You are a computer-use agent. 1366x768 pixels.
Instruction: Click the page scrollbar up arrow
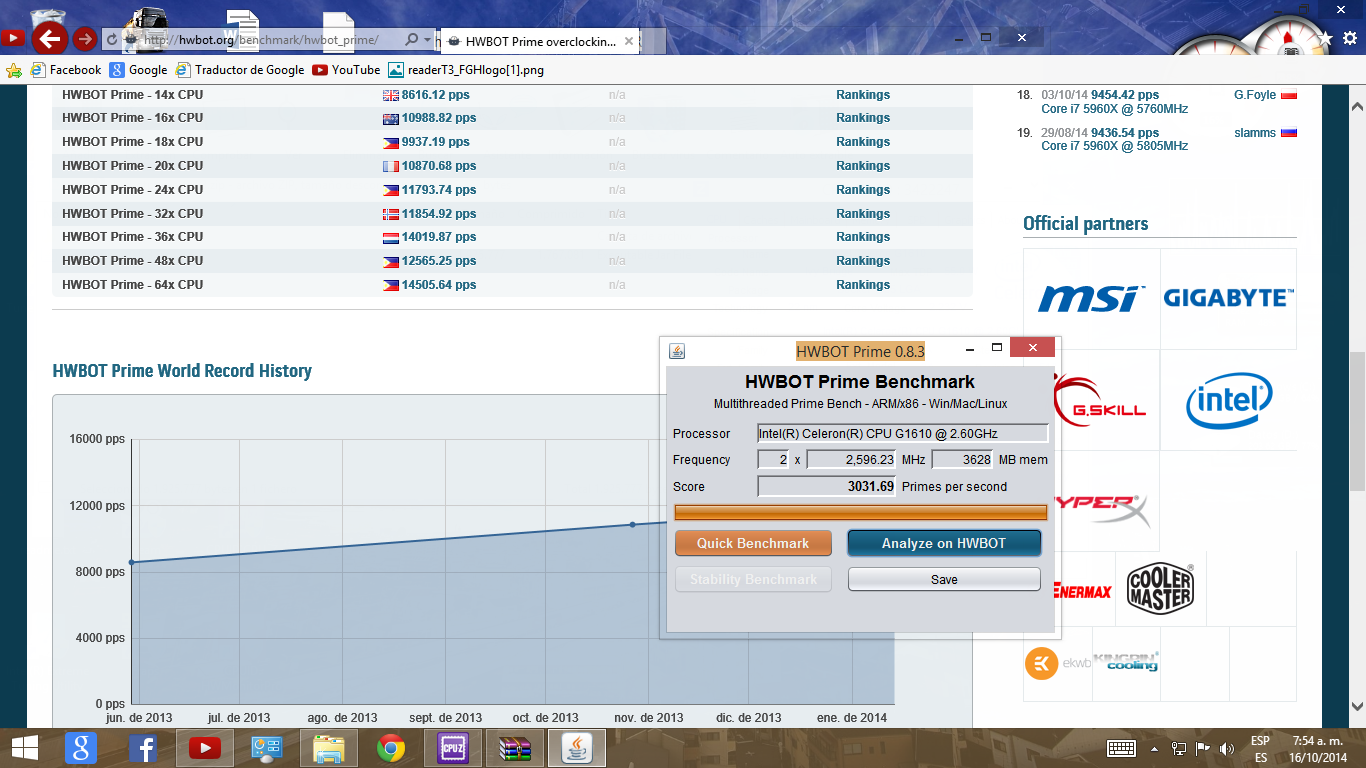pyautogui.click(x=1357, y=105)
